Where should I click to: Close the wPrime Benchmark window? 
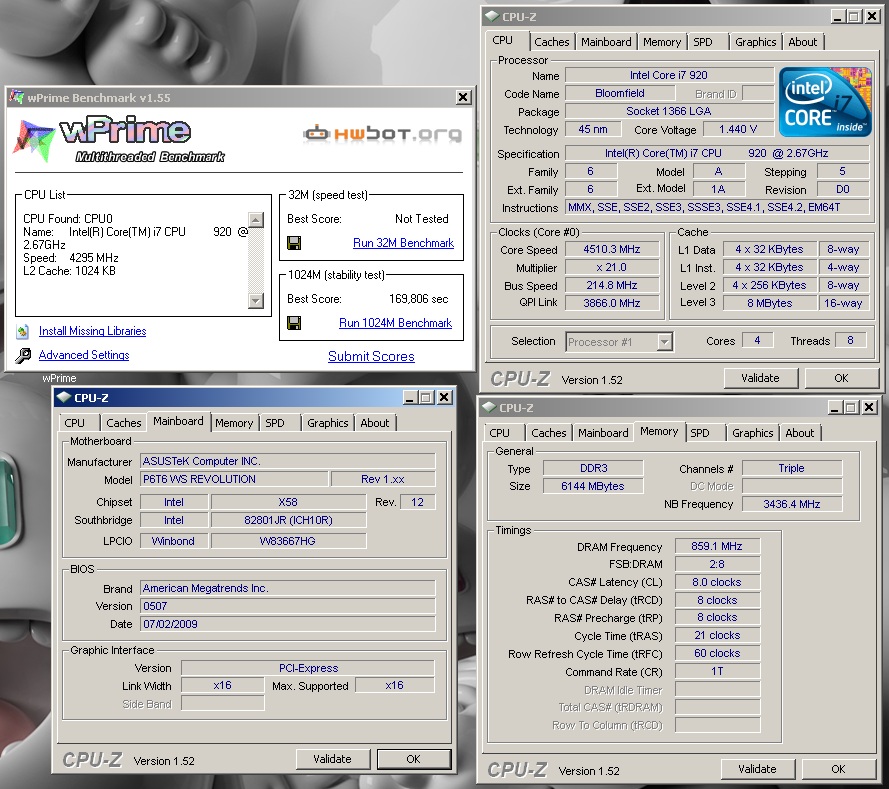click(463, 97)
